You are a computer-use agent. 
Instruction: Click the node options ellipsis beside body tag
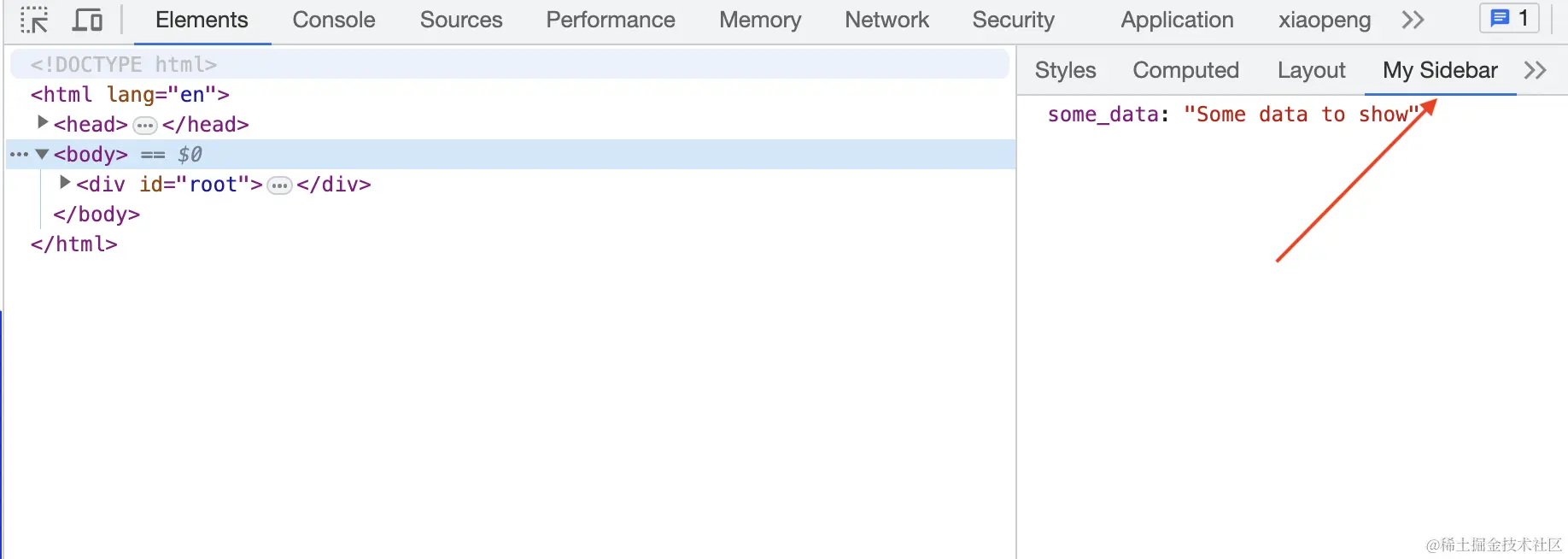[19, 155]
